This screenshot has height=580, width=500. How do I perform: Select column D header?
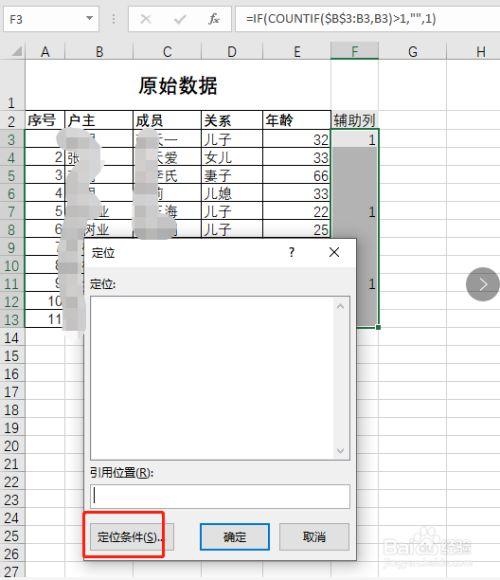(x=232, y=51)
